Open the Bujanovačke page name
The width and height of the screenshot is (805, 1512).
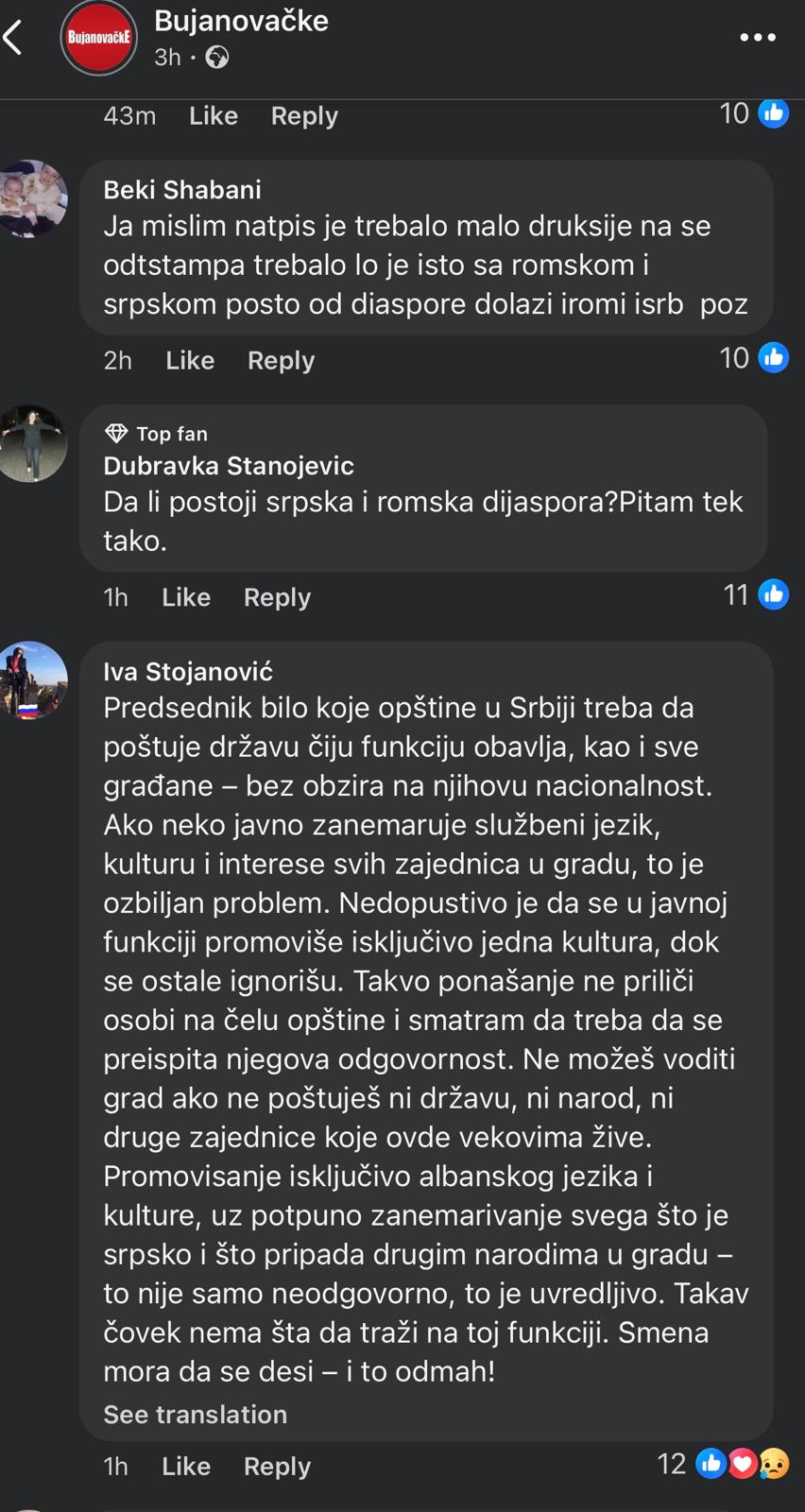(241, 21)
